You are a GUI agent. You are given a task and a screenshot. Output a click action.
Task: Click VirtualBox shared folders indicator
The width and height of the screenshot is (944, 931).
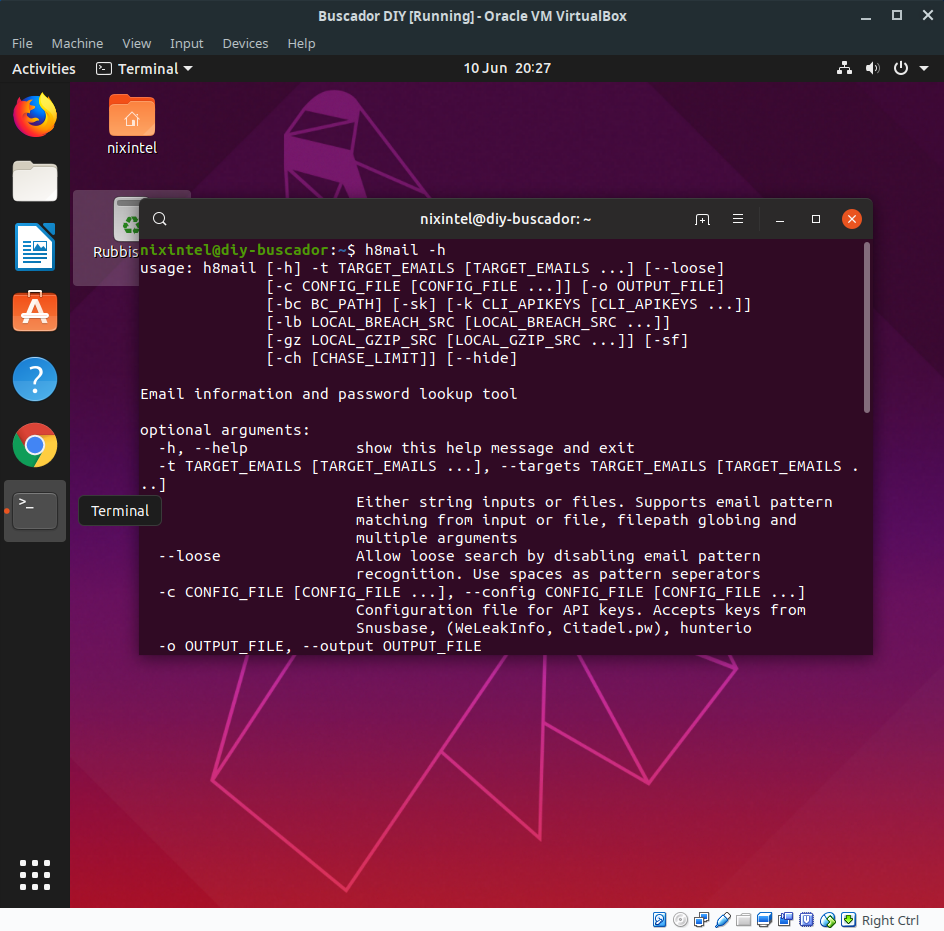coord(744,920)
